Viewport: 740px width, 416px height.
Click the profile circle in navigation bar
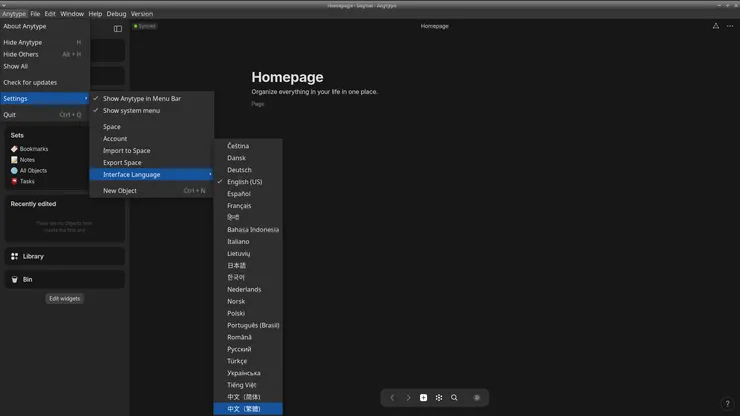pos(477,398)
